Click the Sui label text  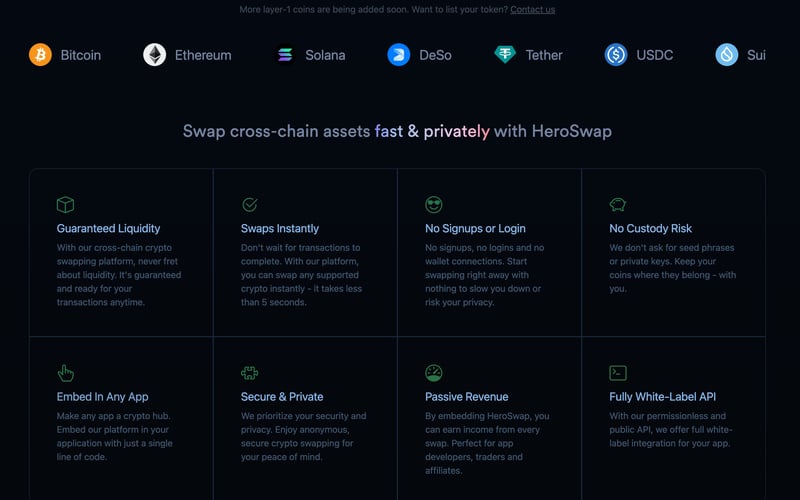point(756,55)
